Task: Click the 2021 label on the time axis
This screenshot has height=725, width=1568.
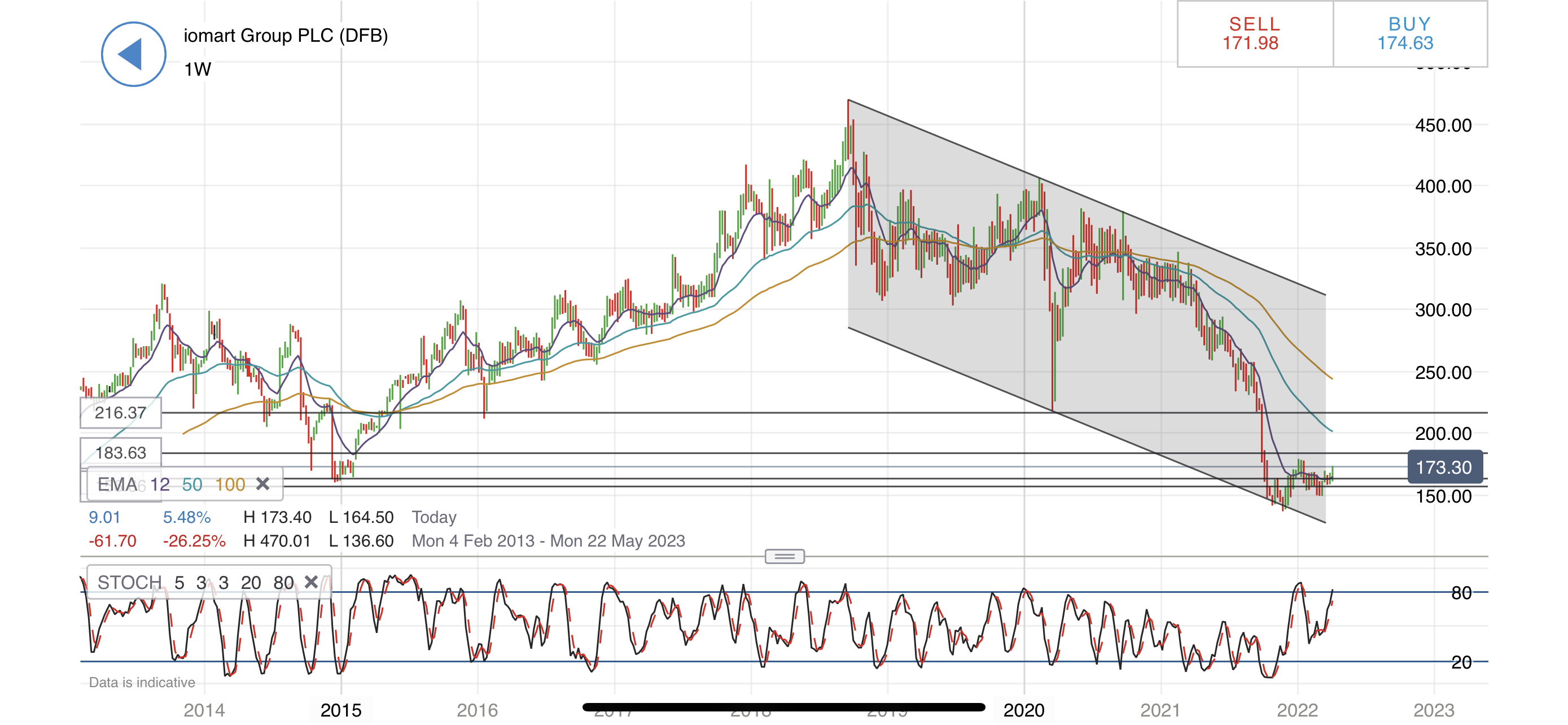Action: click(x=1160, y=710)
